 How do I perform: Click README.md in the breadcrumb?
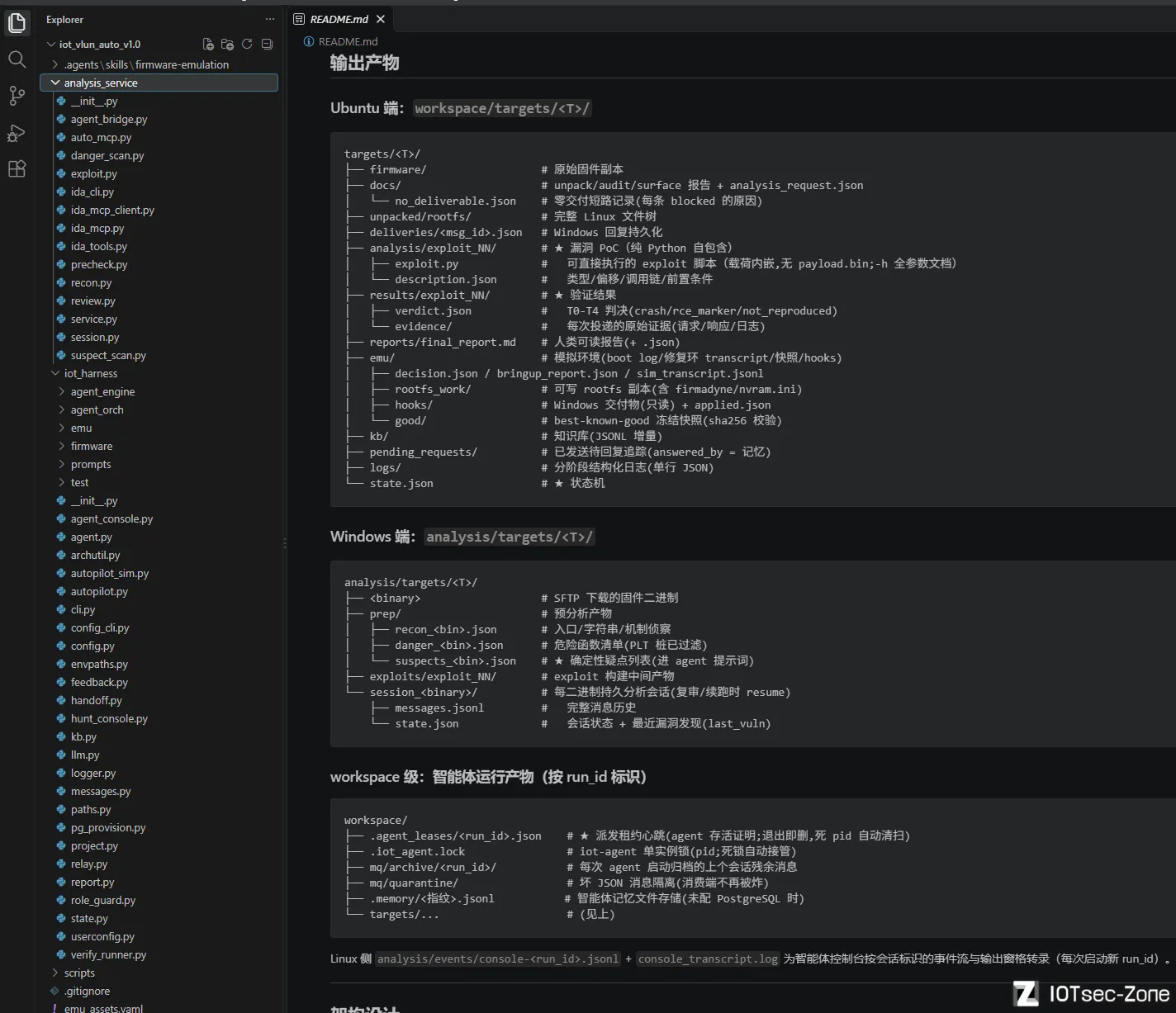(x=348, y=41)
